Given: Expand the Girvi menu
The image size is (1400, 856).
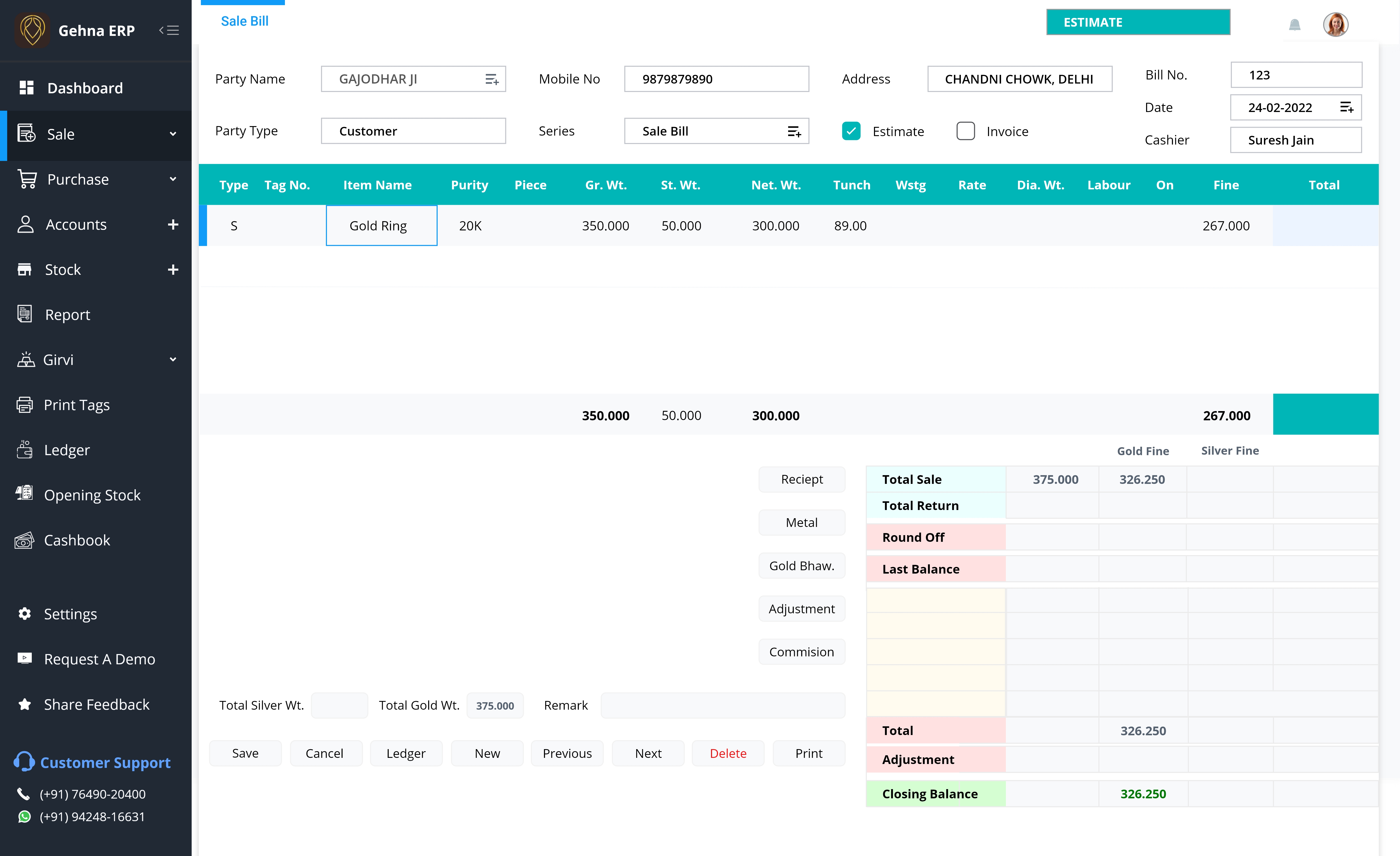Looking at the screenshot, I should [x=173, y=359].
